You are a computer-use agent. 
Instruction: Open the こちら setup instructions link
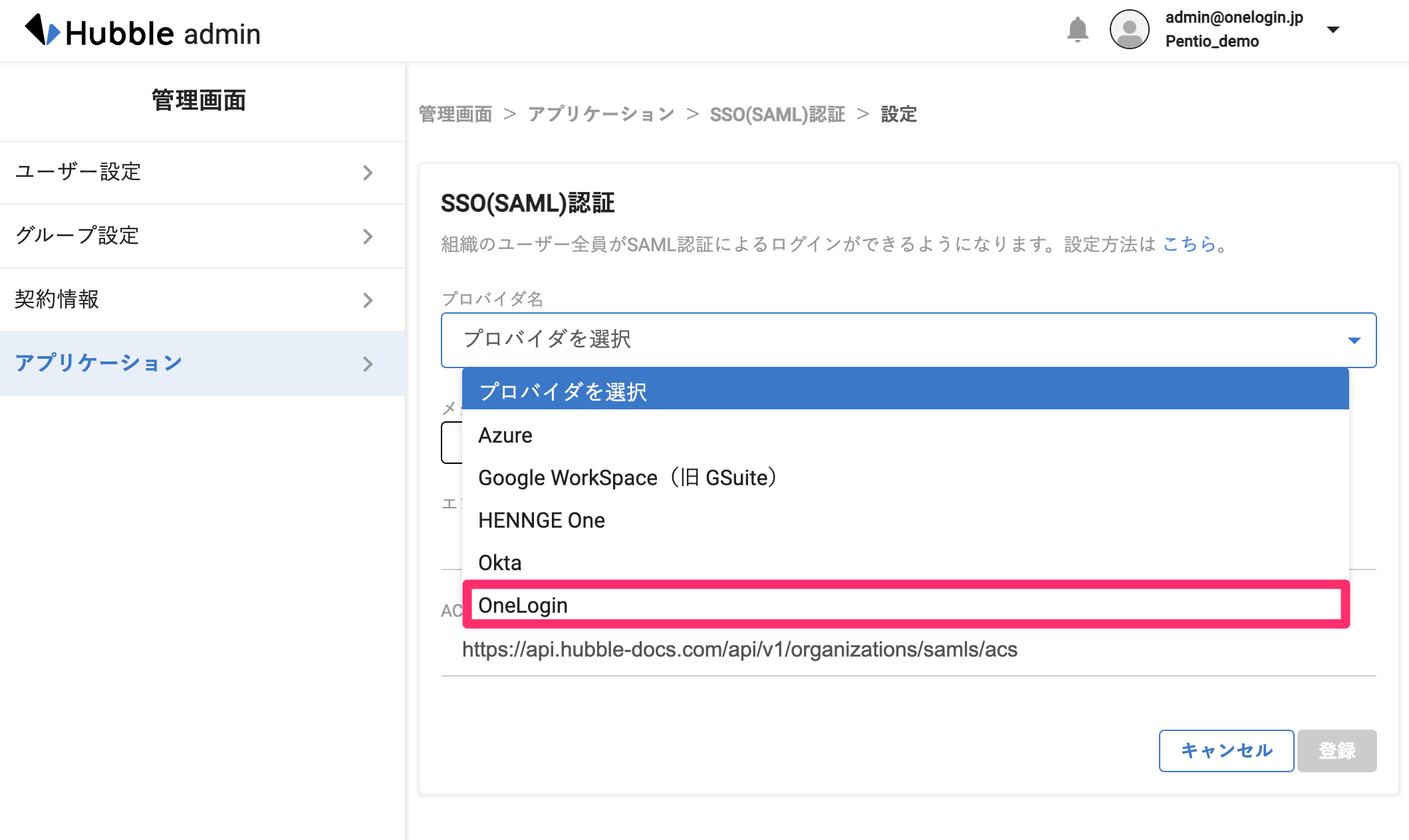[x=1189, y=245]
